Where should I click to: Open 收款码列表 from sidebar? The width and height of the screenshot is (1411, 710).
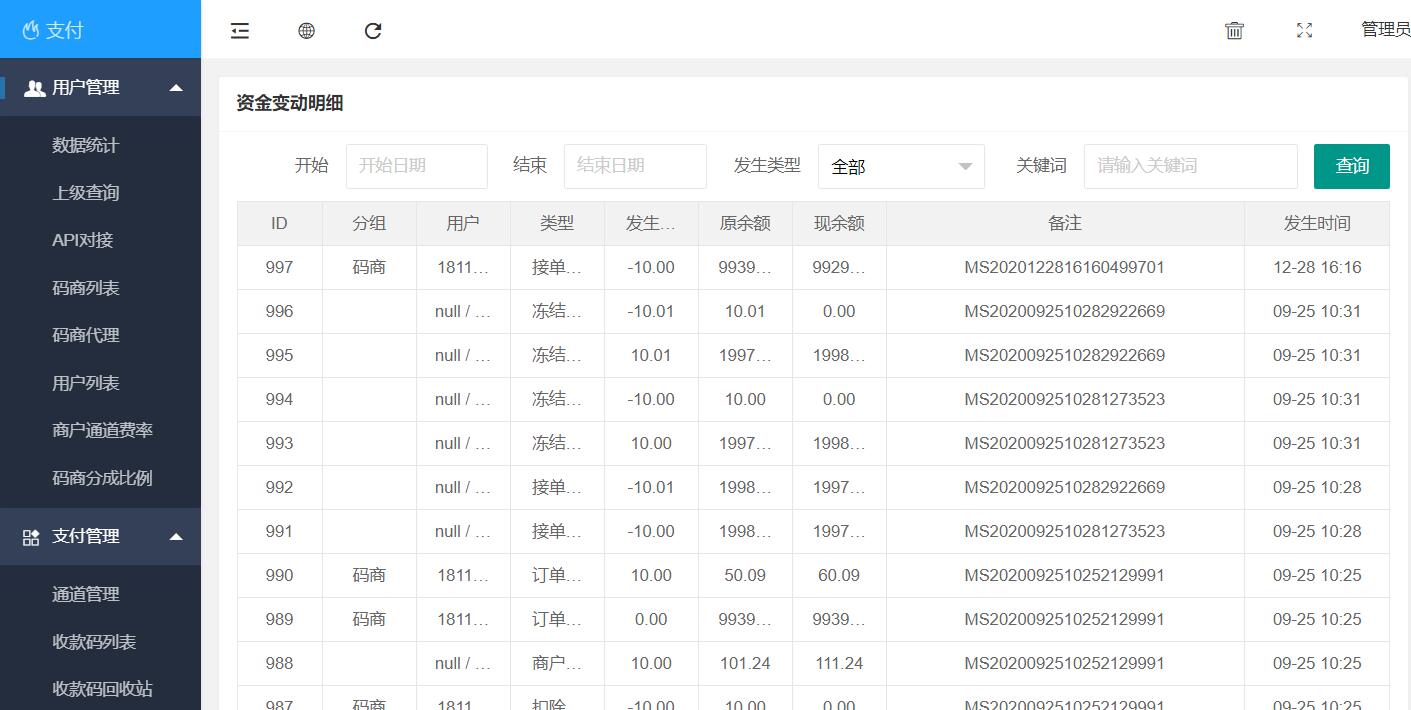click(x=94, y=642)
